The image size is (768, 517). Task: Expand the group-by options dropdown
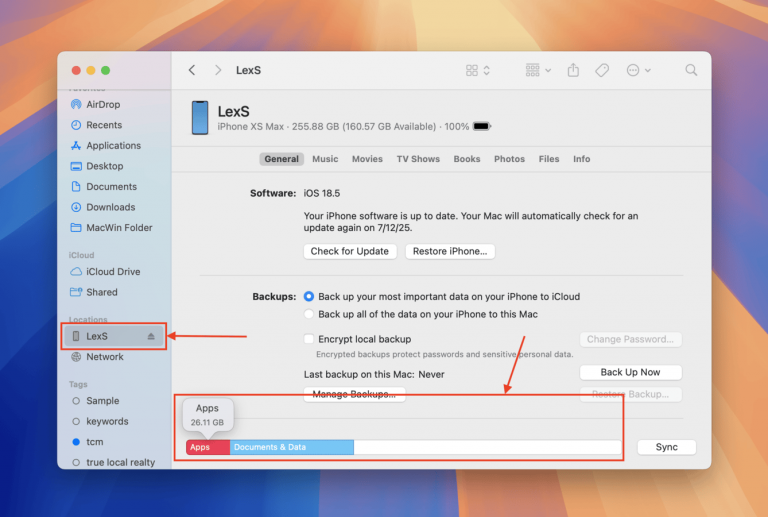click(x=539, y=70)
